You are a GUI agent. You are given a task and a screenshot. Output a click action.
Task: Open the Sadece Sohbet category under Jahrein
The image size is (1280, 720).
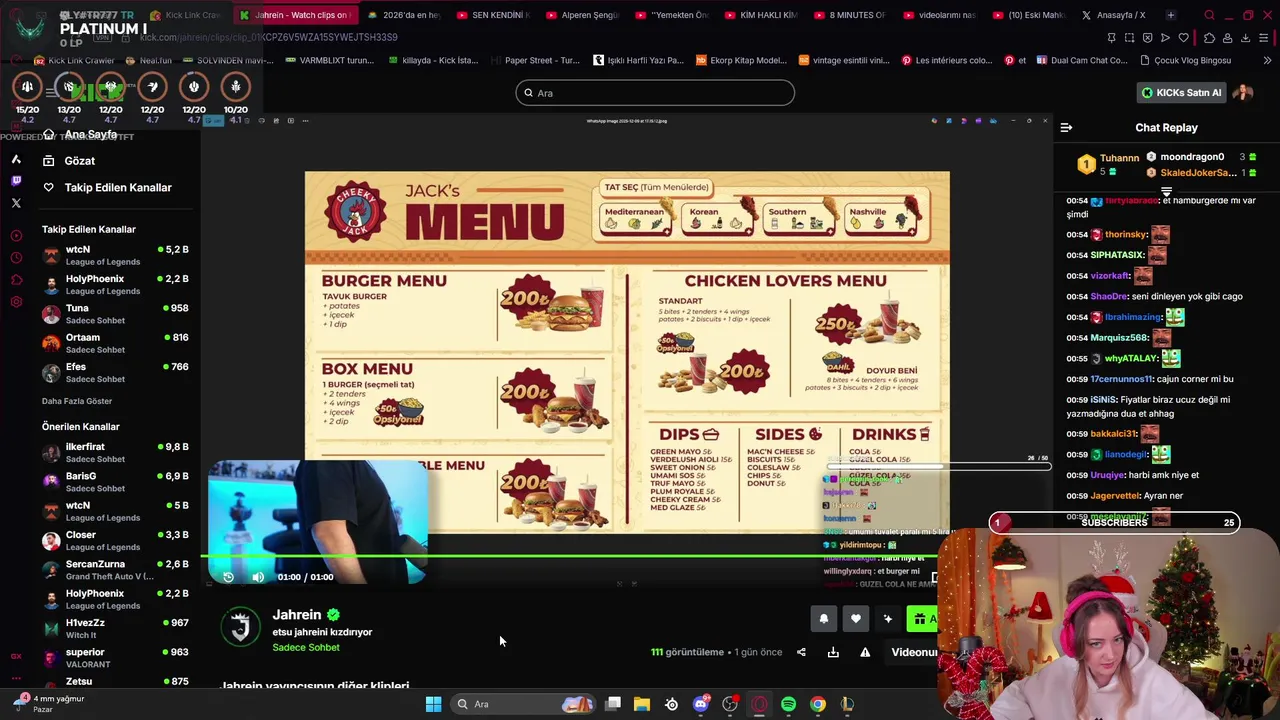coord(306,647)
